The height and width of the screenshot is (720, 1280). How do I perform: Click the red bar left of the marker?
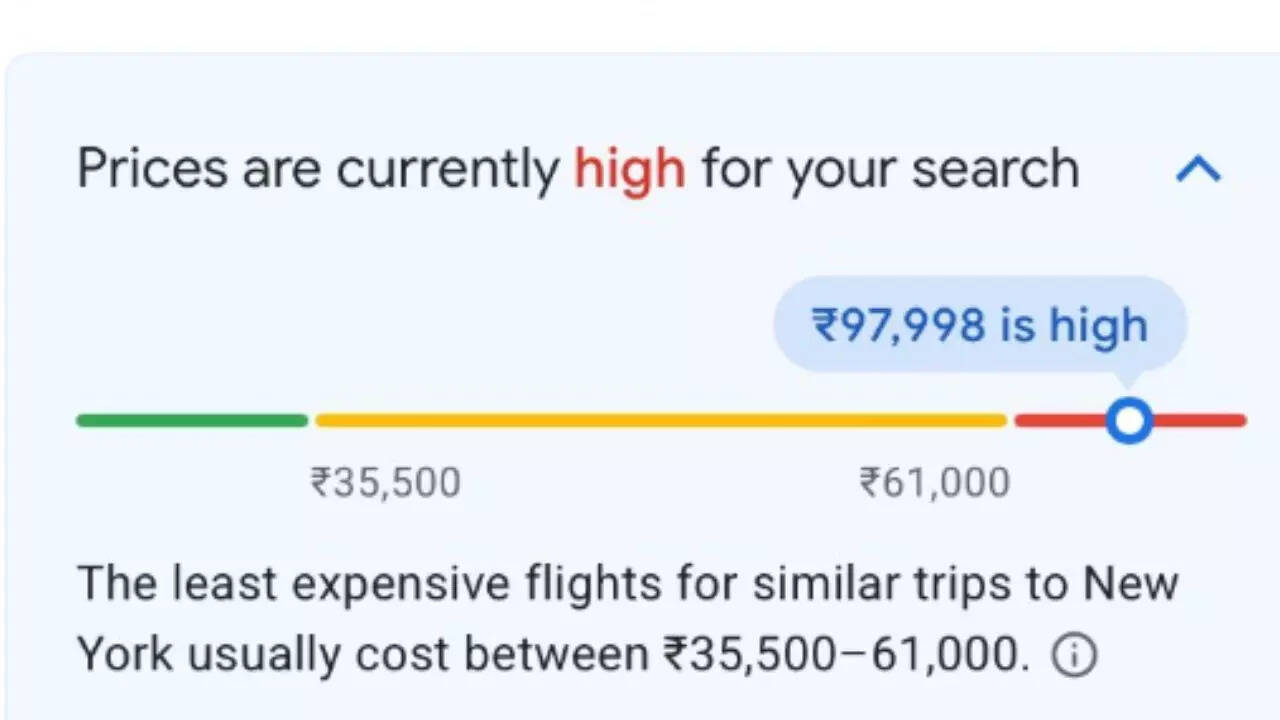[x=1058, y=421]
